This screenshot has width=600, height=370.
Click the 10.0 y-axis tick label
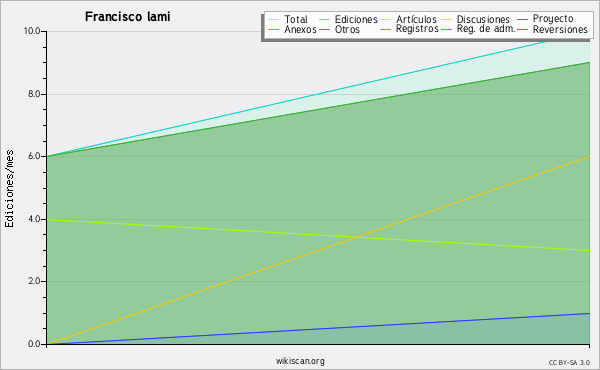(32, 31)
